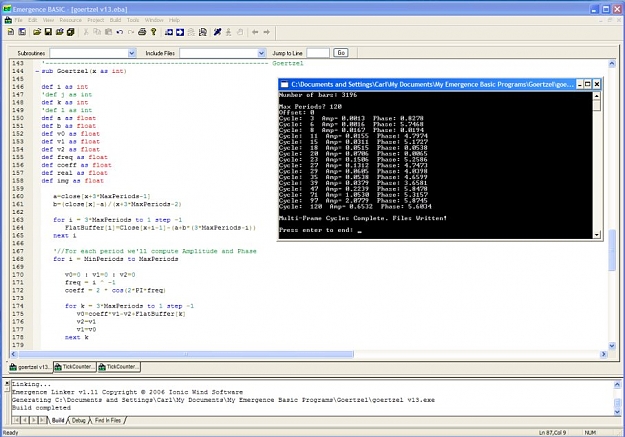Click the horizontal scrollbar of the code editor
Viewport: 625px width, 437px height.
[x=186, y=354]
